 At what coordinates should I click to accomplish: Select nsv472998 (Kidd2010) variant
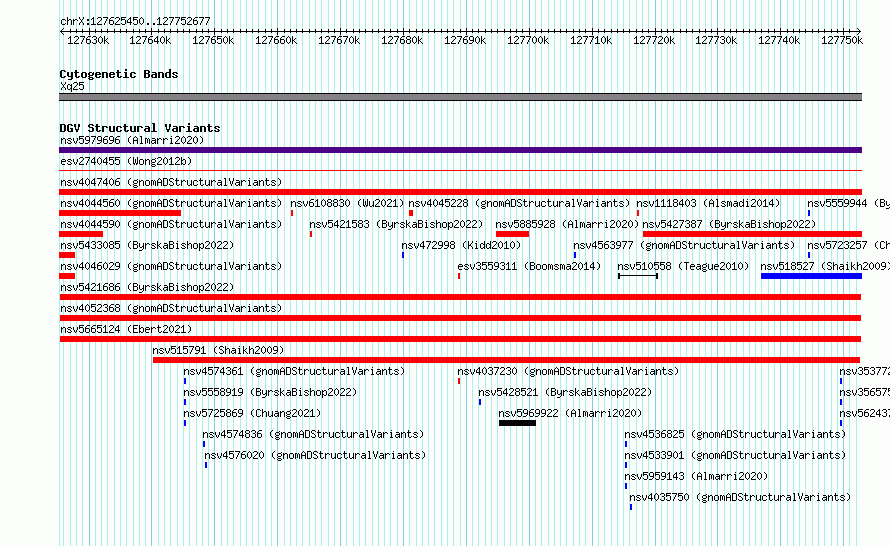tap(461, 245)
